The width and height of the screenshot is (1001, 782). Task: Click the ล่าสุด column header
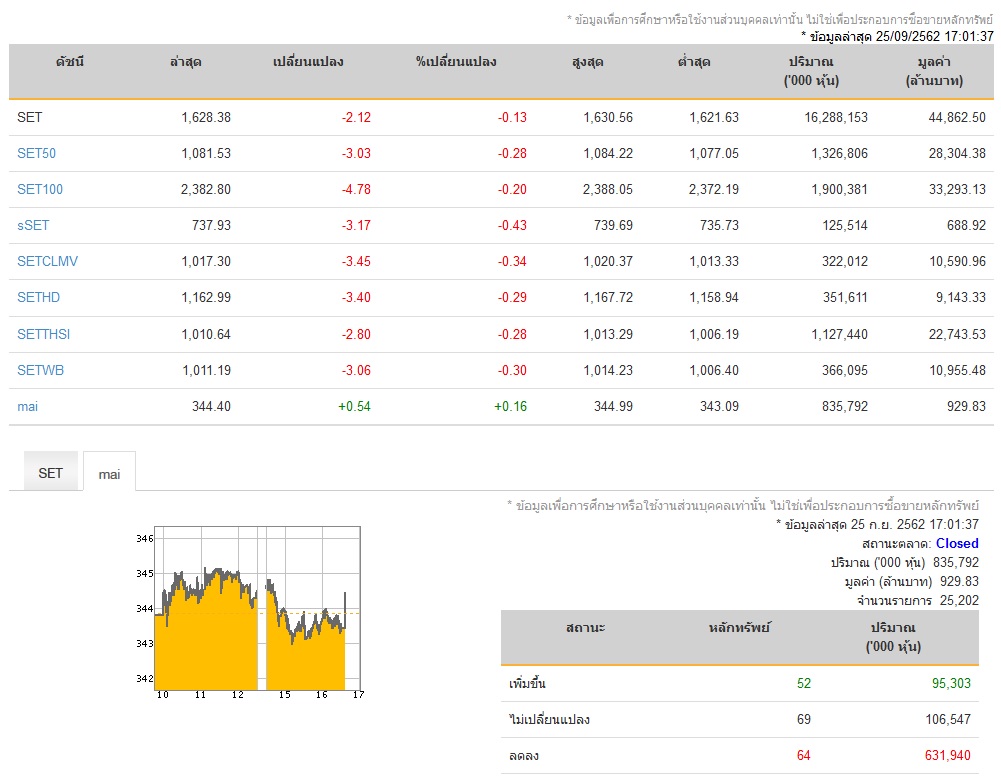tap(185, 62)
